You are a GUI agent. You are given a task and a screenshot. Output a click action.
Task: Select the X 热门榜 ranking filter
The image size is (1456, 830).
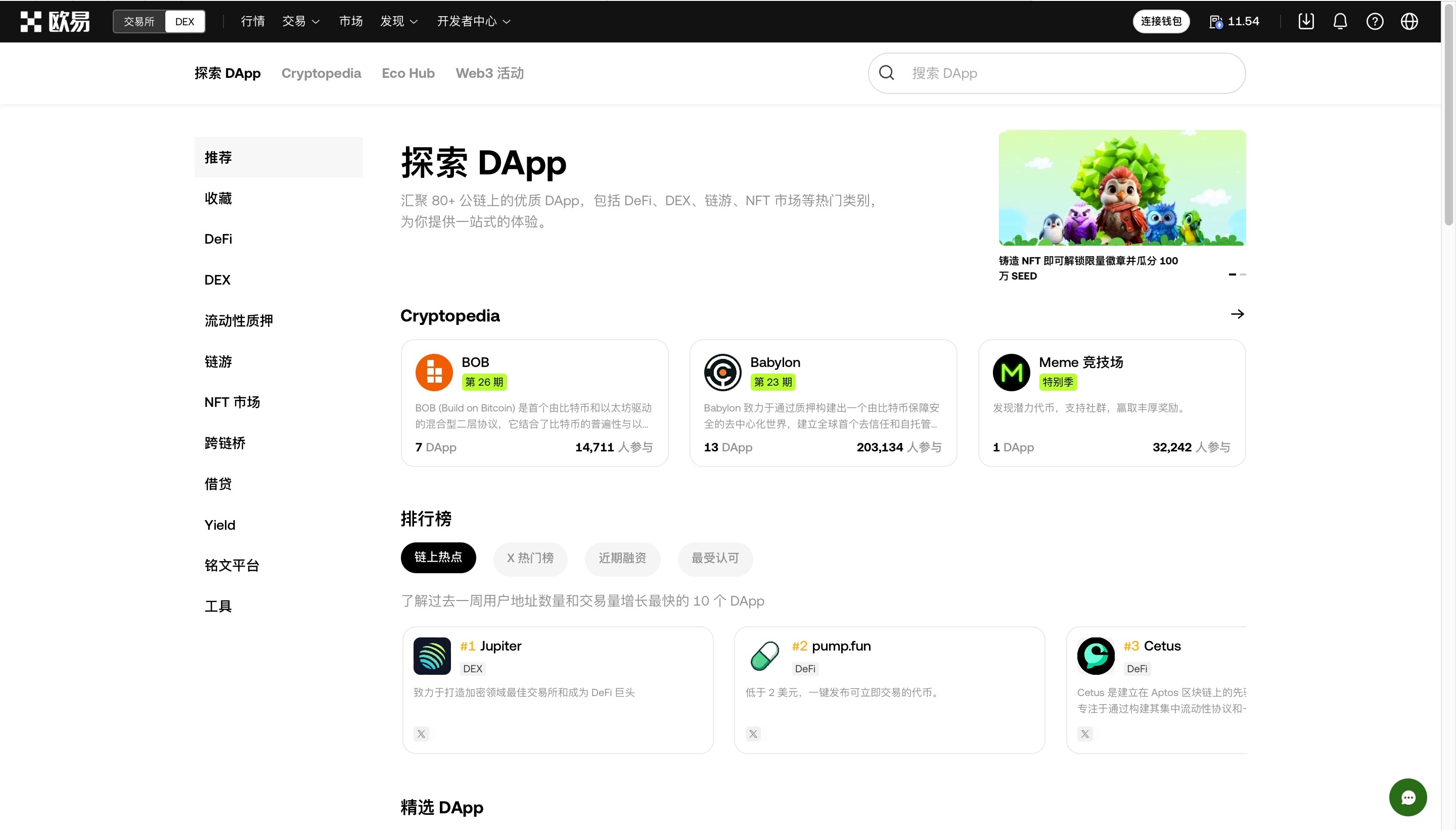click(530, 558)
